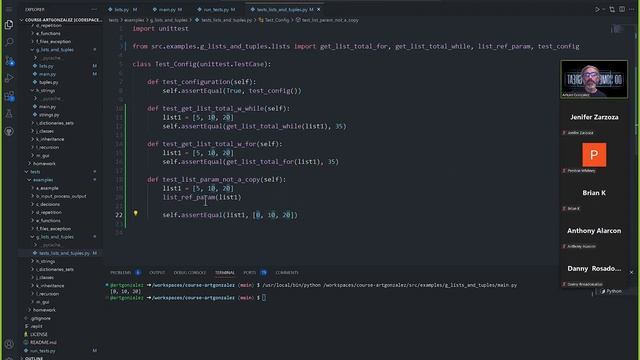
Task: Open the Extensions view
Action: click(9, 96)
